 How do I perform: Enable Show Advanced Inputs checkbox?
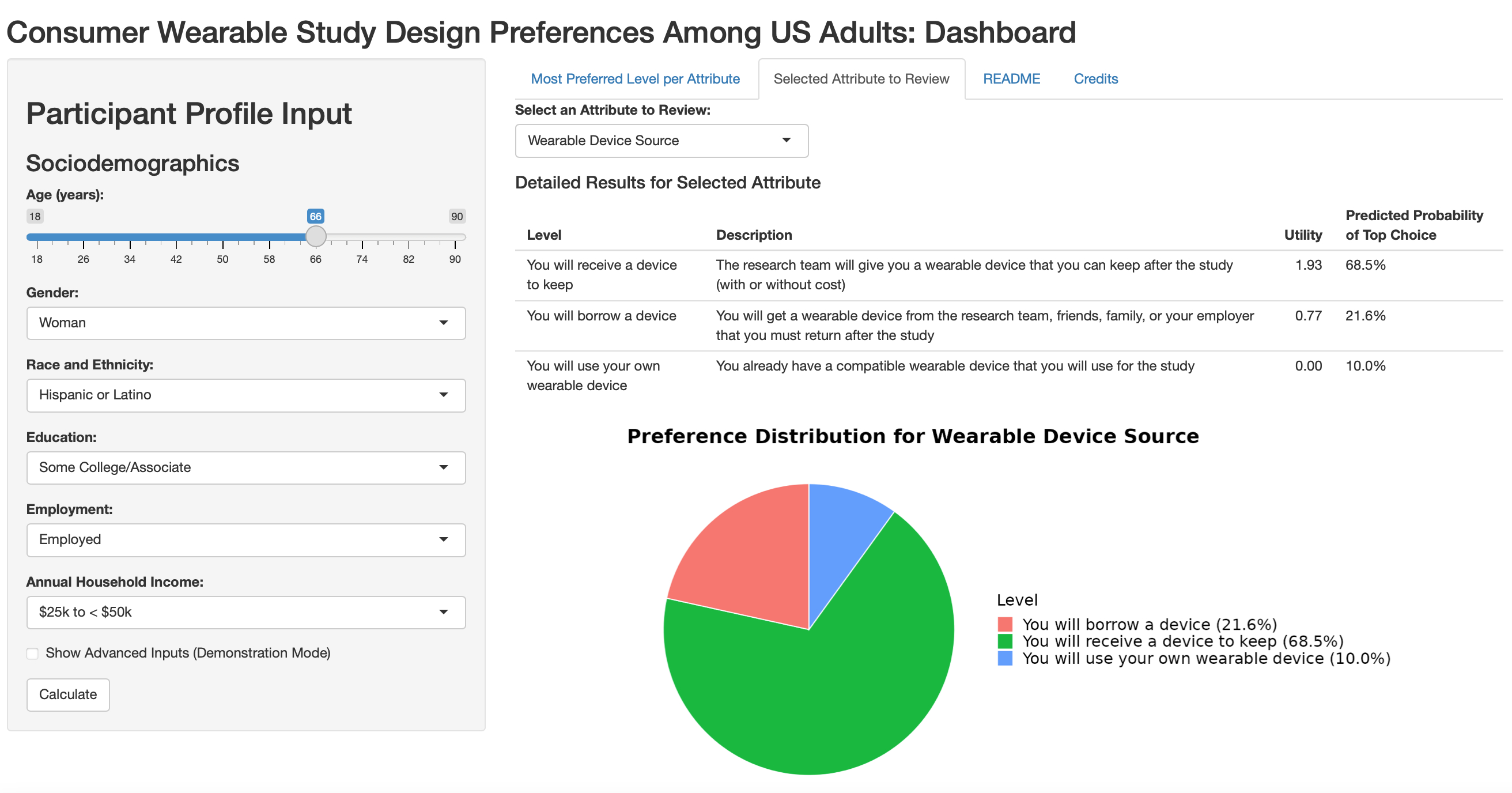pyautogui.click(x=33, y=654)
